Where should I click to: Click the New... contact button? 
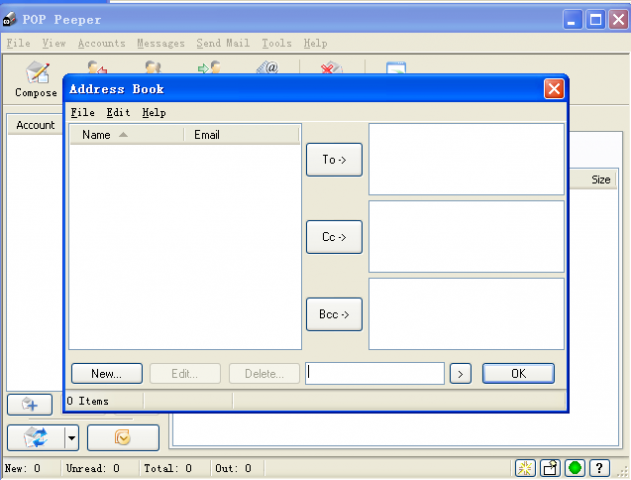tap(106, 373)
